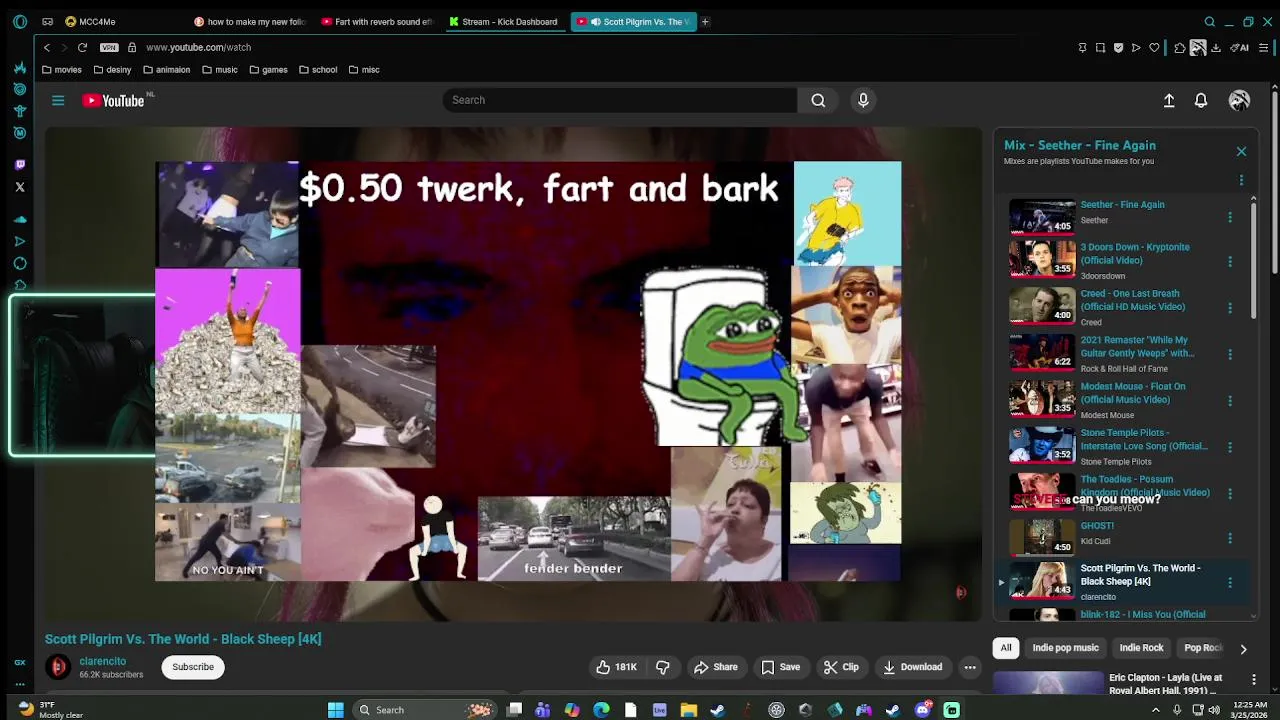Open options for Eric Clapton - Layla recommendation
1280x720 pixels.
[1254, 680]
